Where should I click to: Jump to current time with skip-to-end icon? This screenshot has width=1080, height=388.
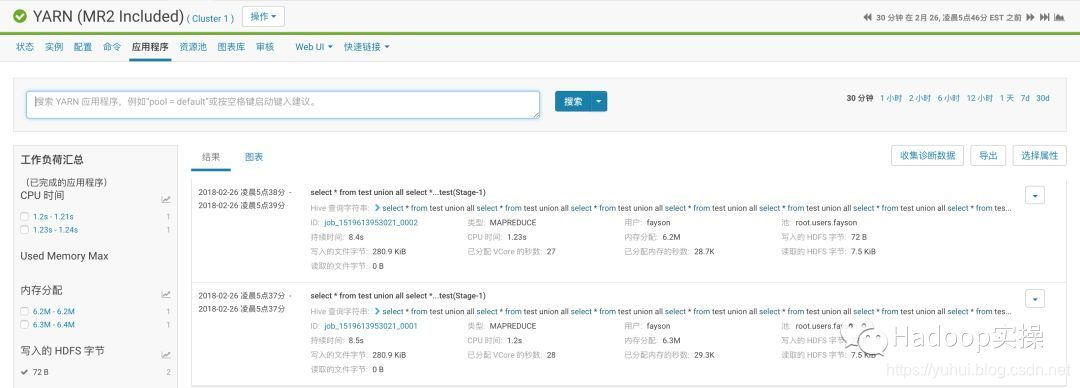click(1044, 18)
